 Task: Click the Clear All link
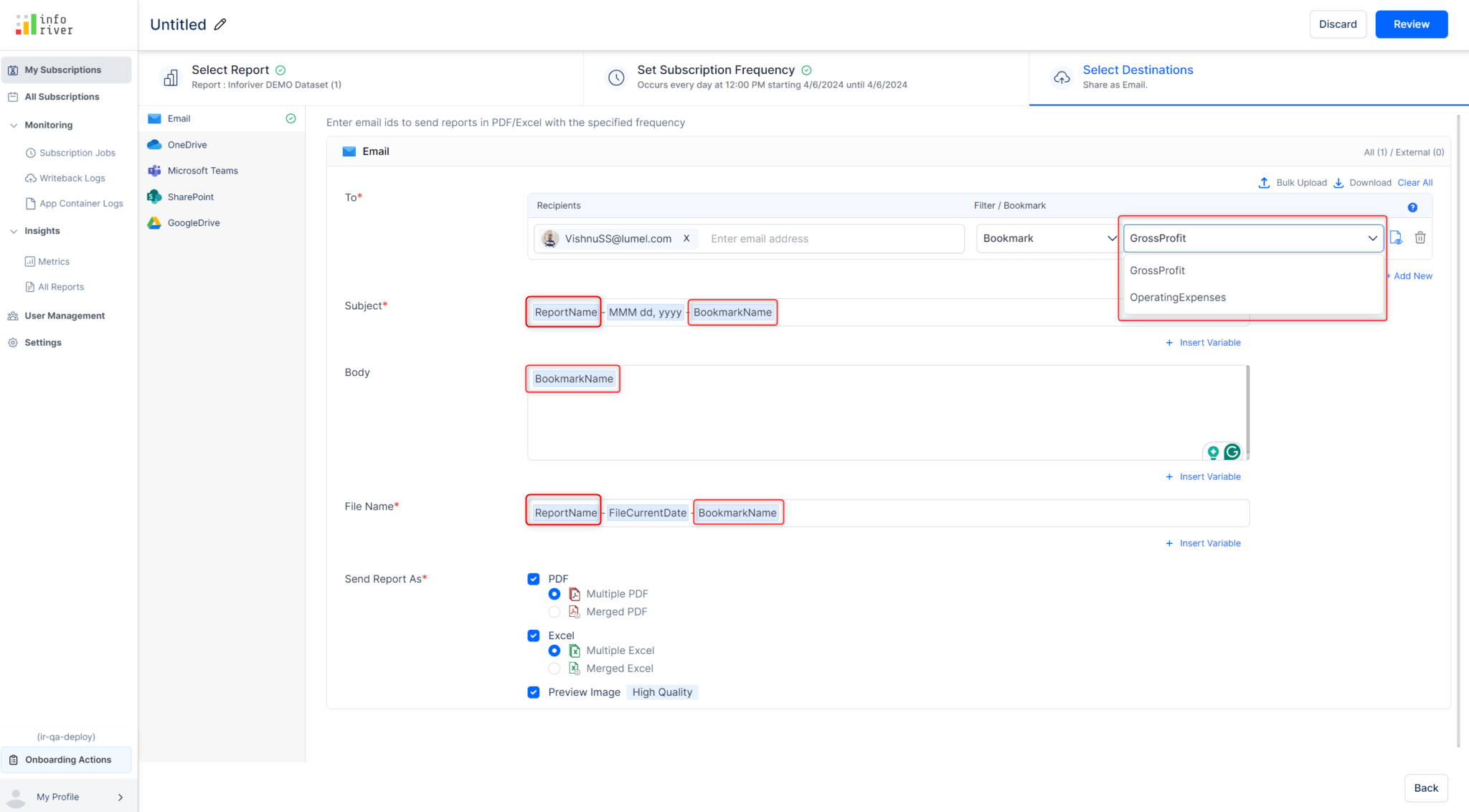[1414, 183]
